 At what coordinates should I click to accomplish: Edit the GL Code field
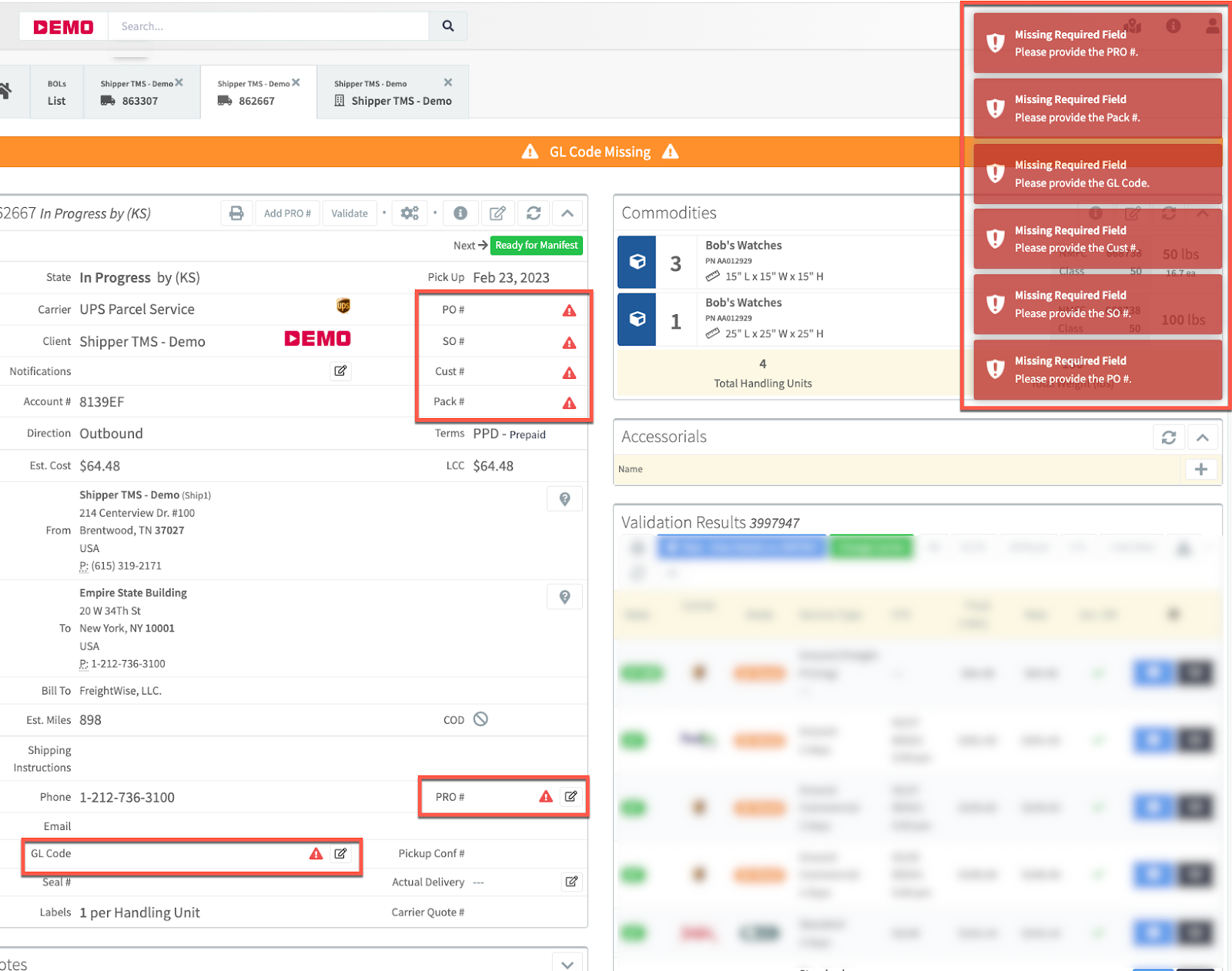[340, 853]
